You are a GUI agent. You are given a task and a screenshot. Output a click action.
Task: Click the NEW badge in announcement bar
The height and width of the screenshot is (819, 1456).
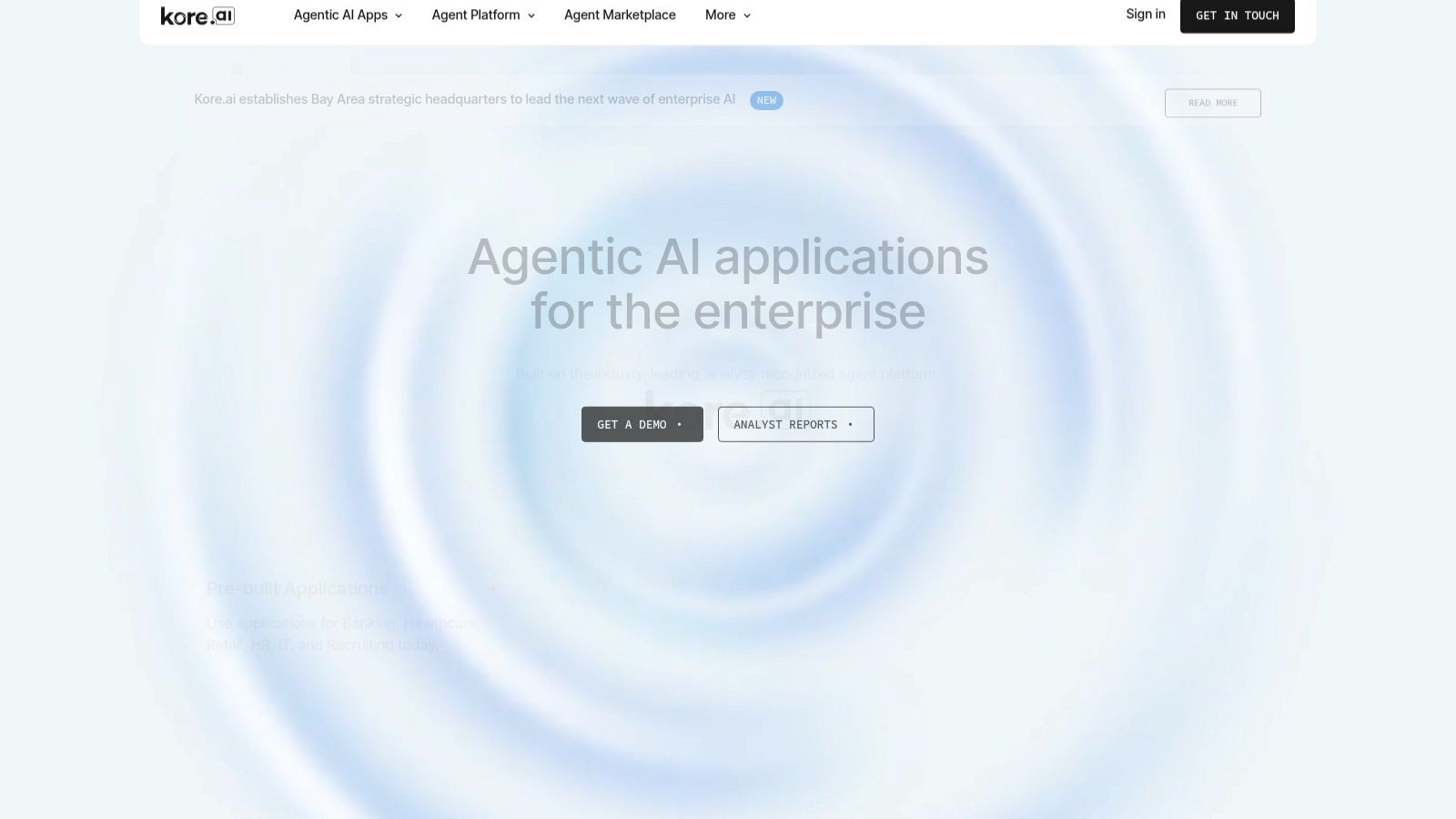click(x=766, y=100)
